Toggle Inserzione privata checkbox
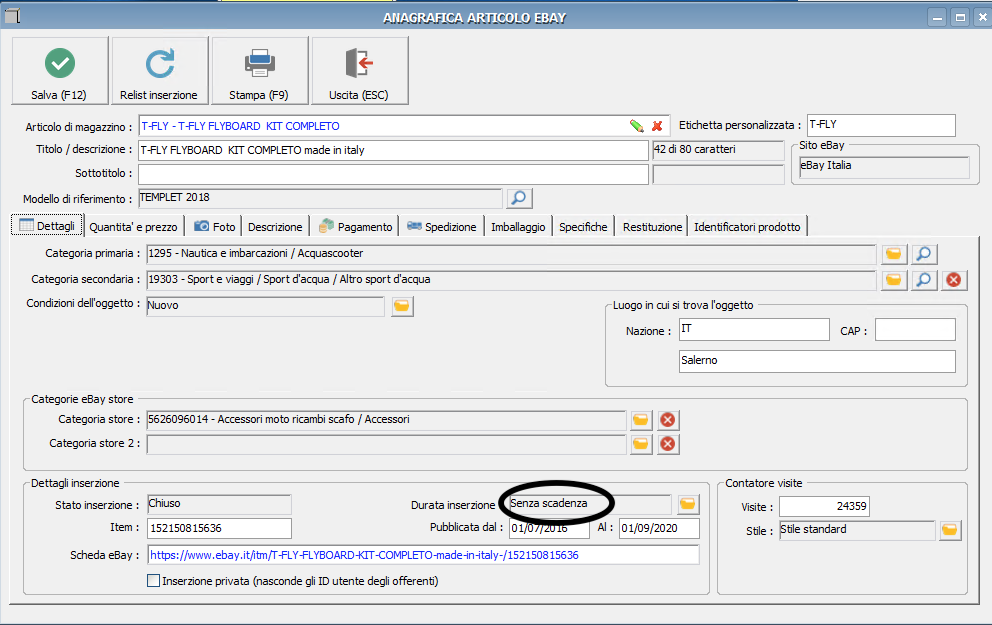The height and width of the screenshot is (625, 992). pyautogui.click(x=153, y=581)
